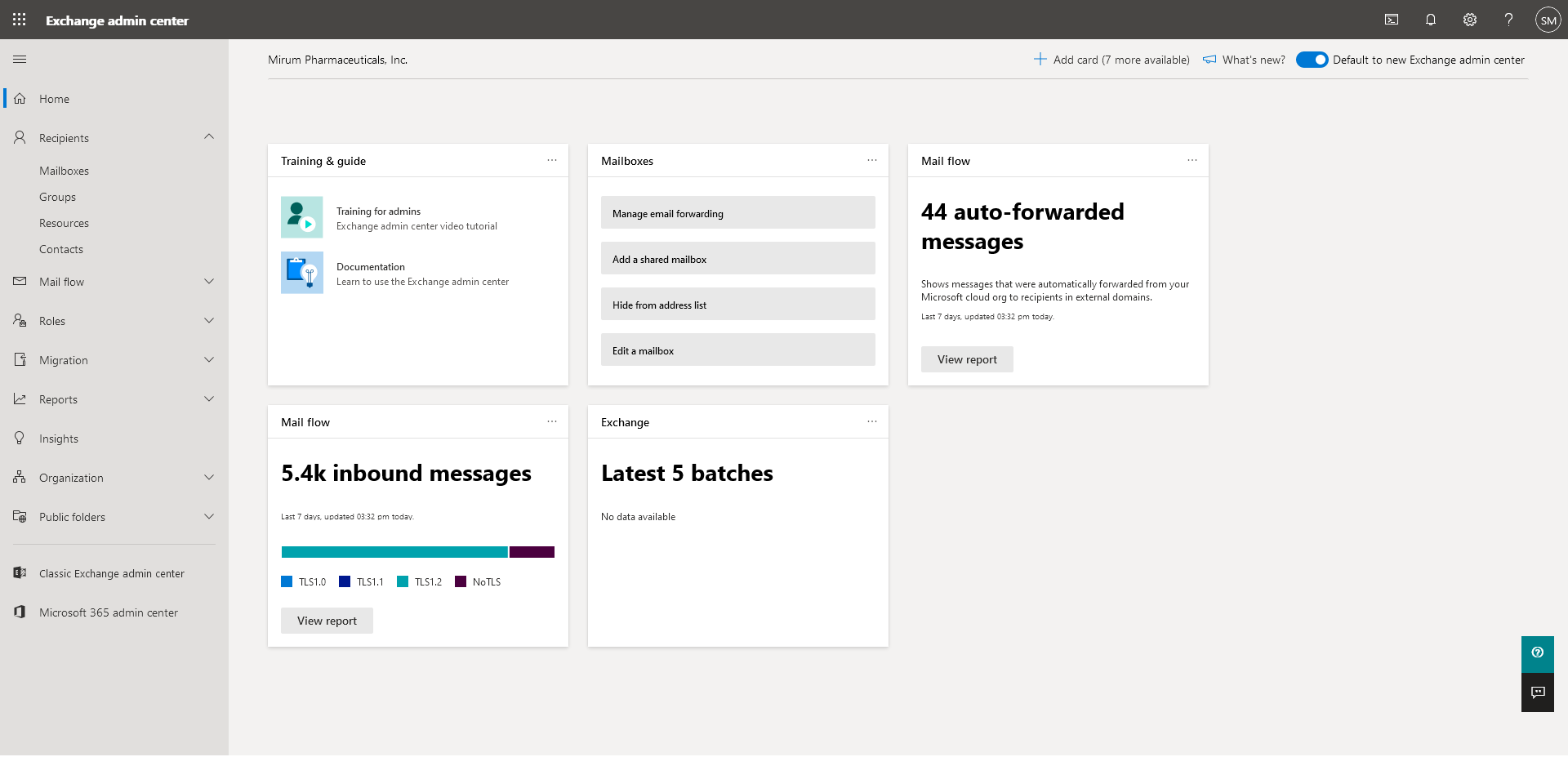
Task: Open Training for admins video thumbnail
Action: pos(302,217)
